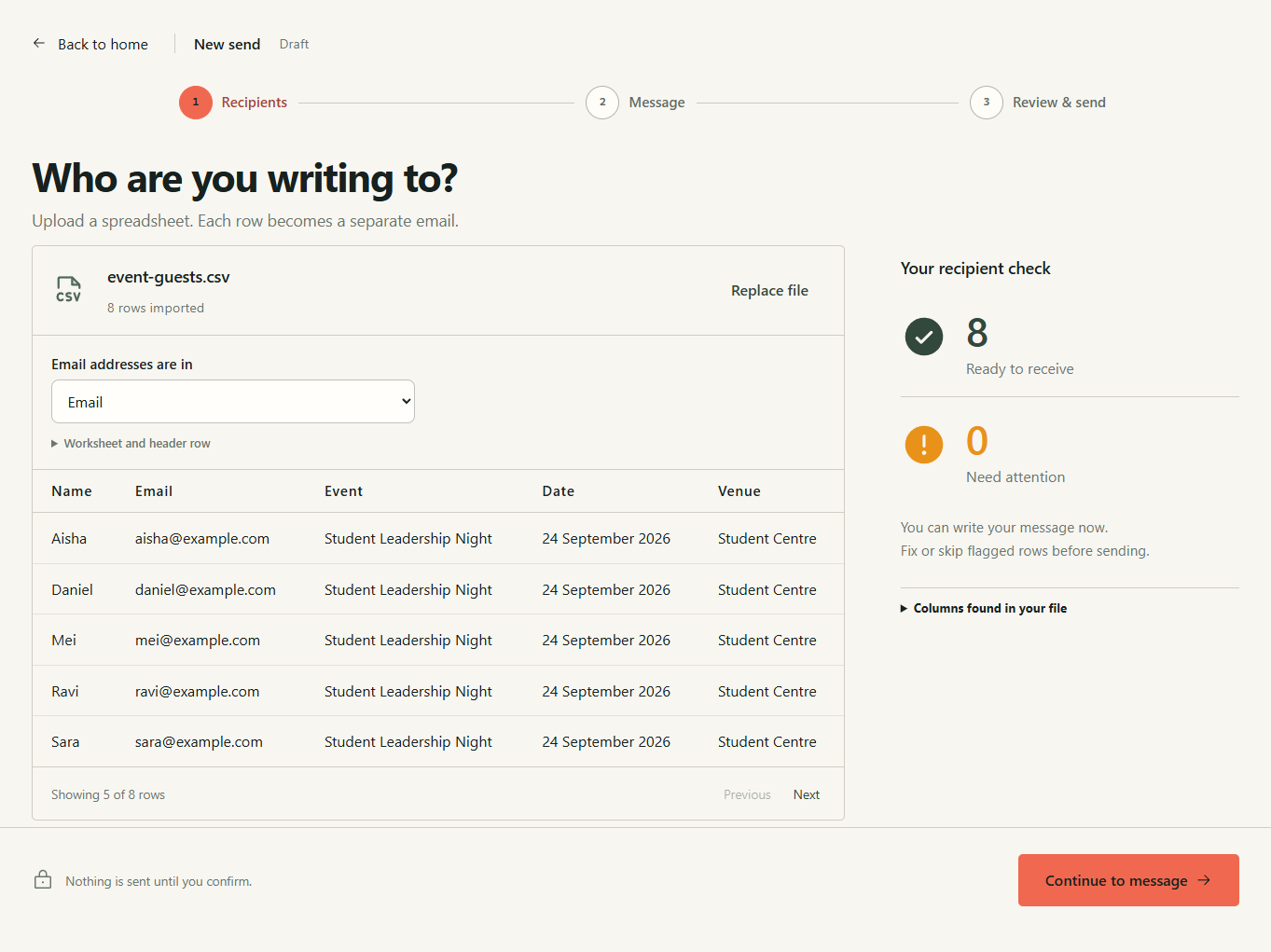Click the New send title

[x=227, y=44]
